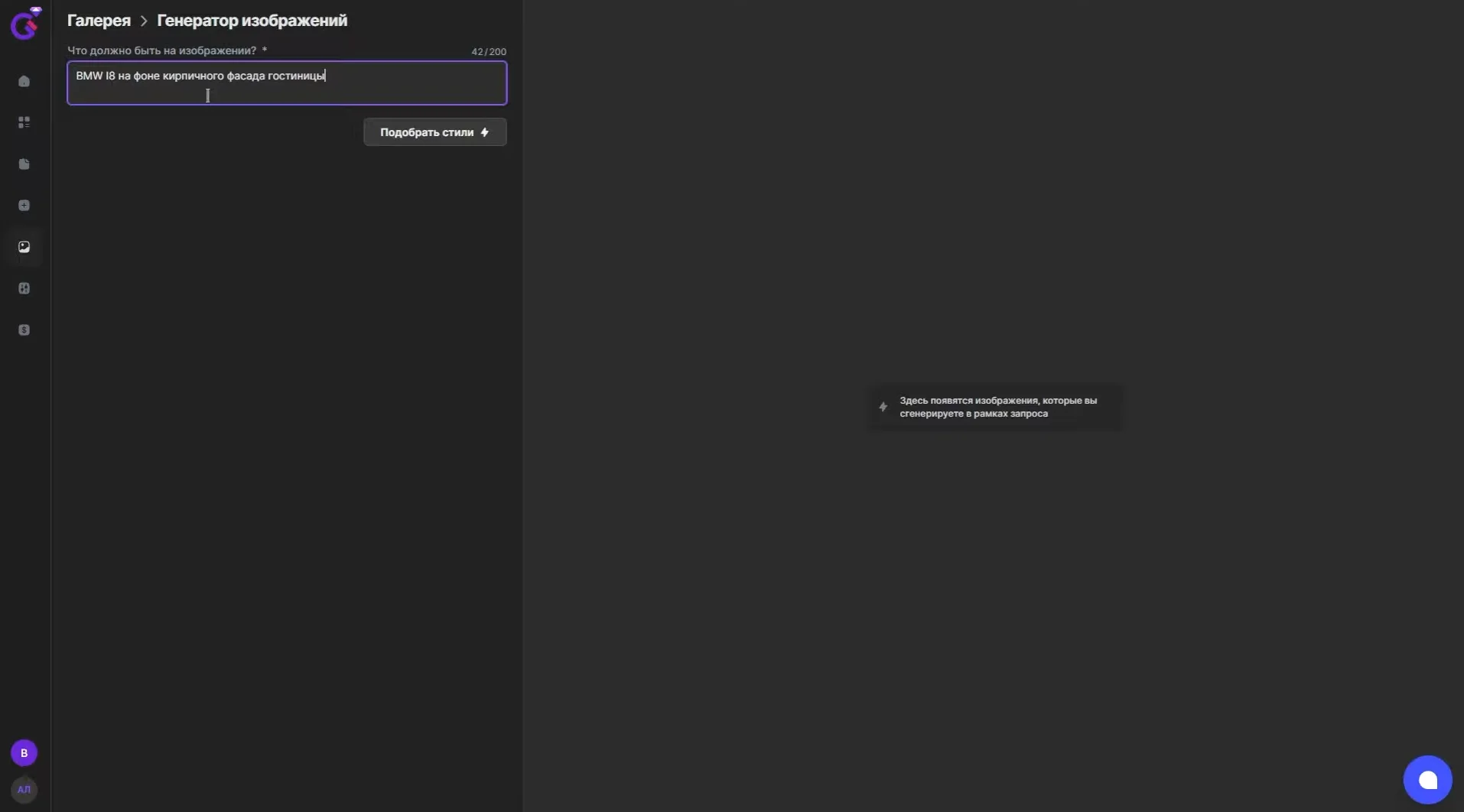The width and height of the screenshot is (1464, 812).
Task: Click the Подобрать стили button
Action: (434, 132)
